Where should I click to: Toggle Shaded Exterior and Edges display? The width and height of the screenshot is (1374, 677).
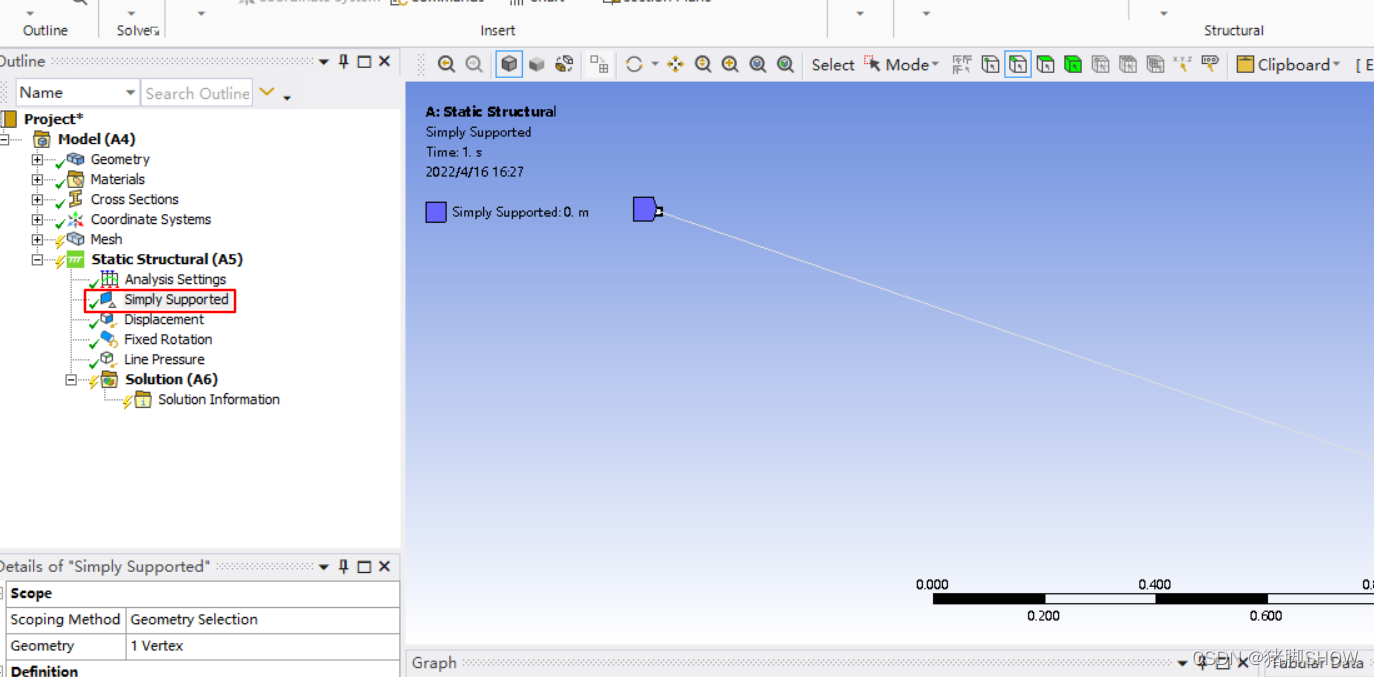510,65
